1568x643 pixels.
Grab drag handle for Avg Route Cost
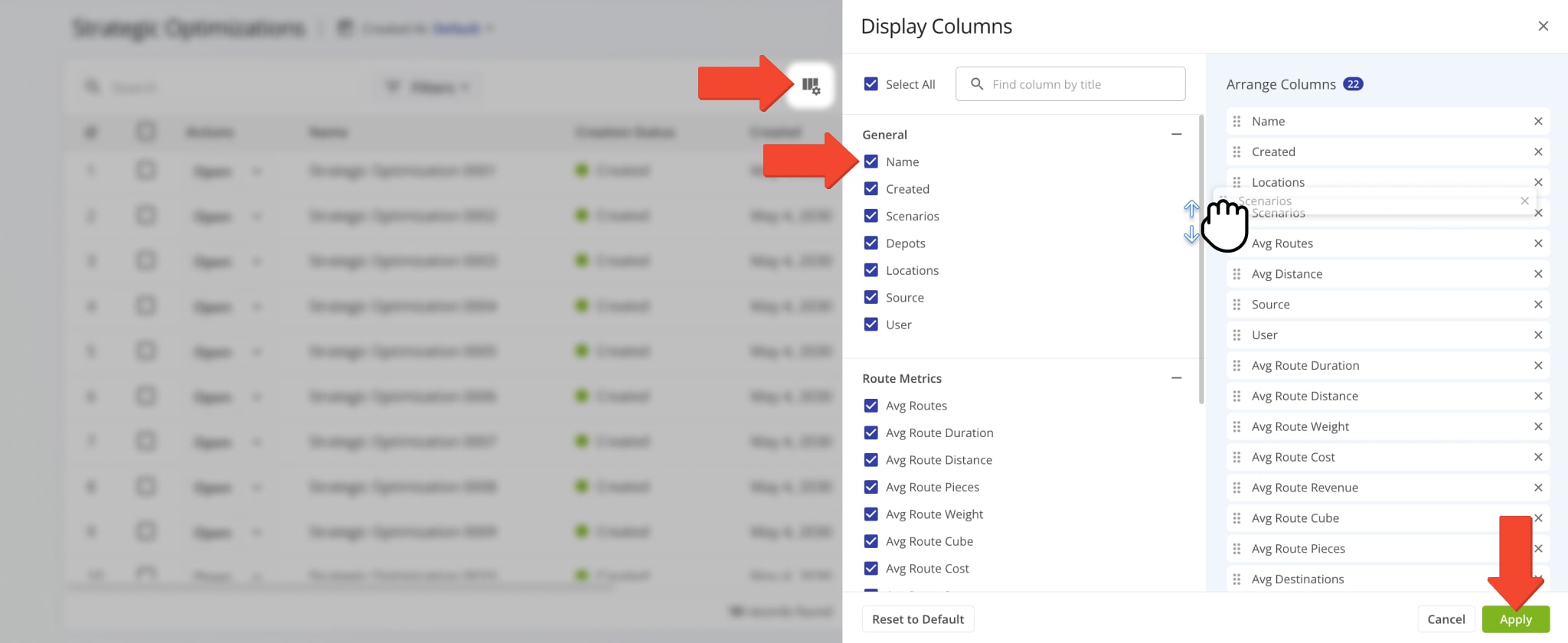1236,457
